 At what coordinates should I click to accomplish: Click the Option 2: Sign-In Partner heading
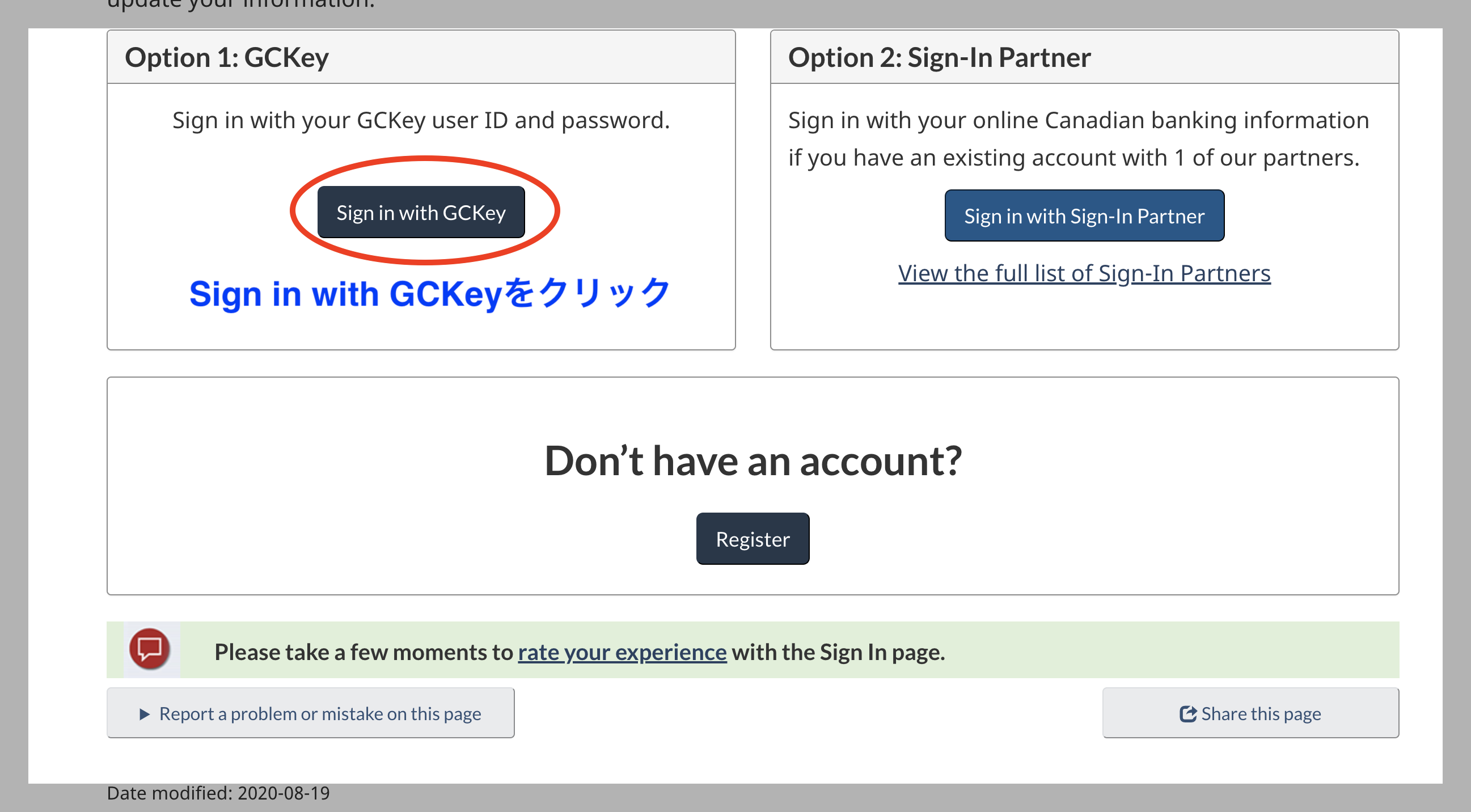pos(939,57)
